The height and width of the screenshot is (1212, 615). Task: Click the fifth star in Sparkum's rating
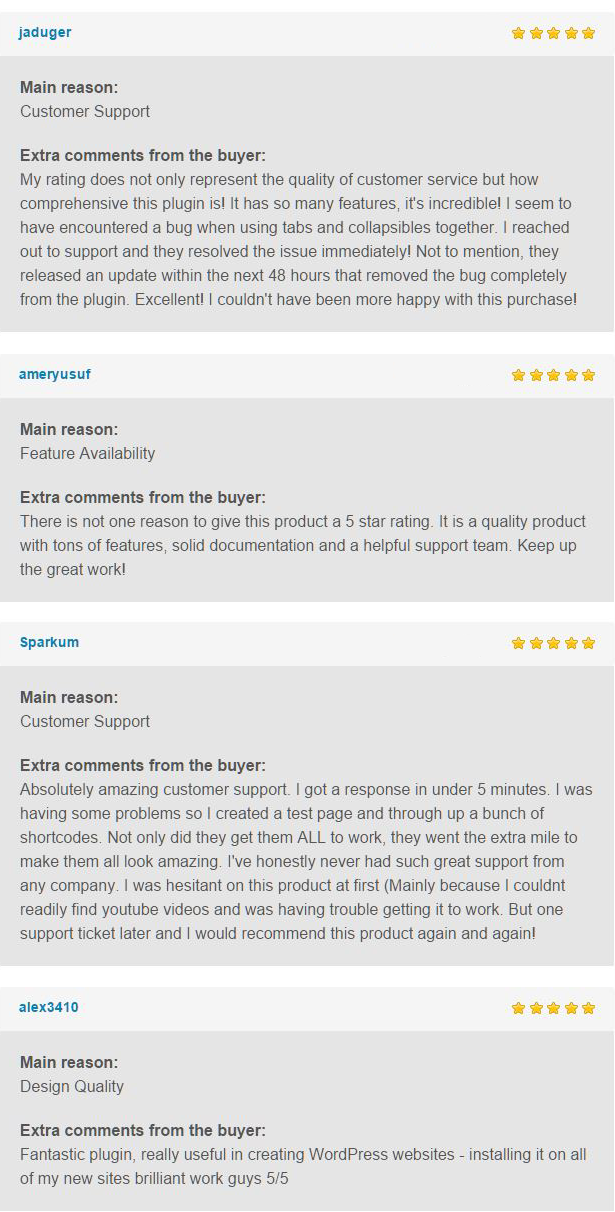click(588, 643)
